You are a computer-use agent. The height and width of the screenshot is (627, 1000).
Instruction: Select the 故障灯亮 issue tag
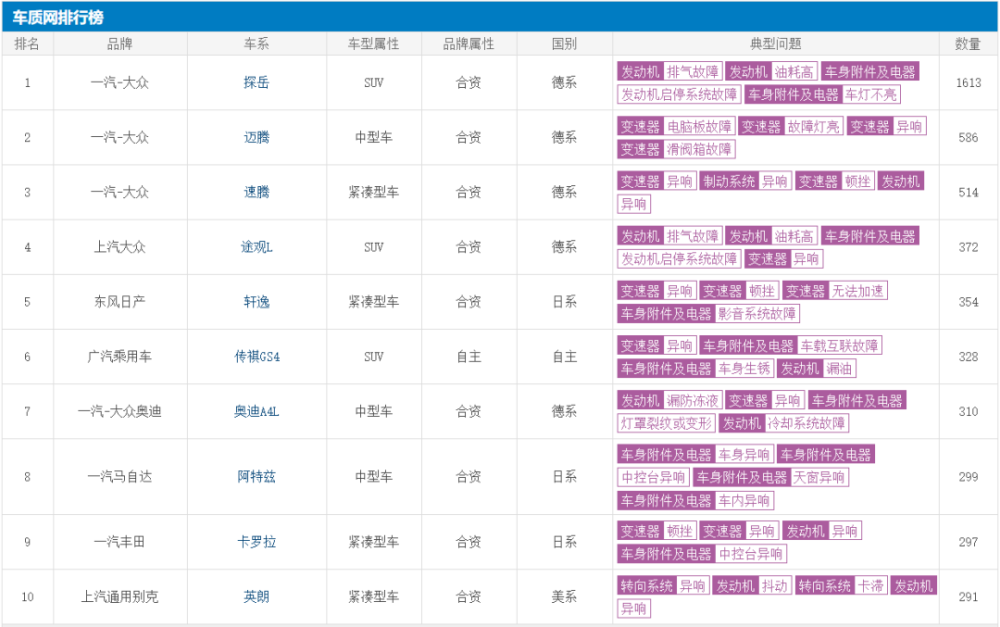point(813,126)
